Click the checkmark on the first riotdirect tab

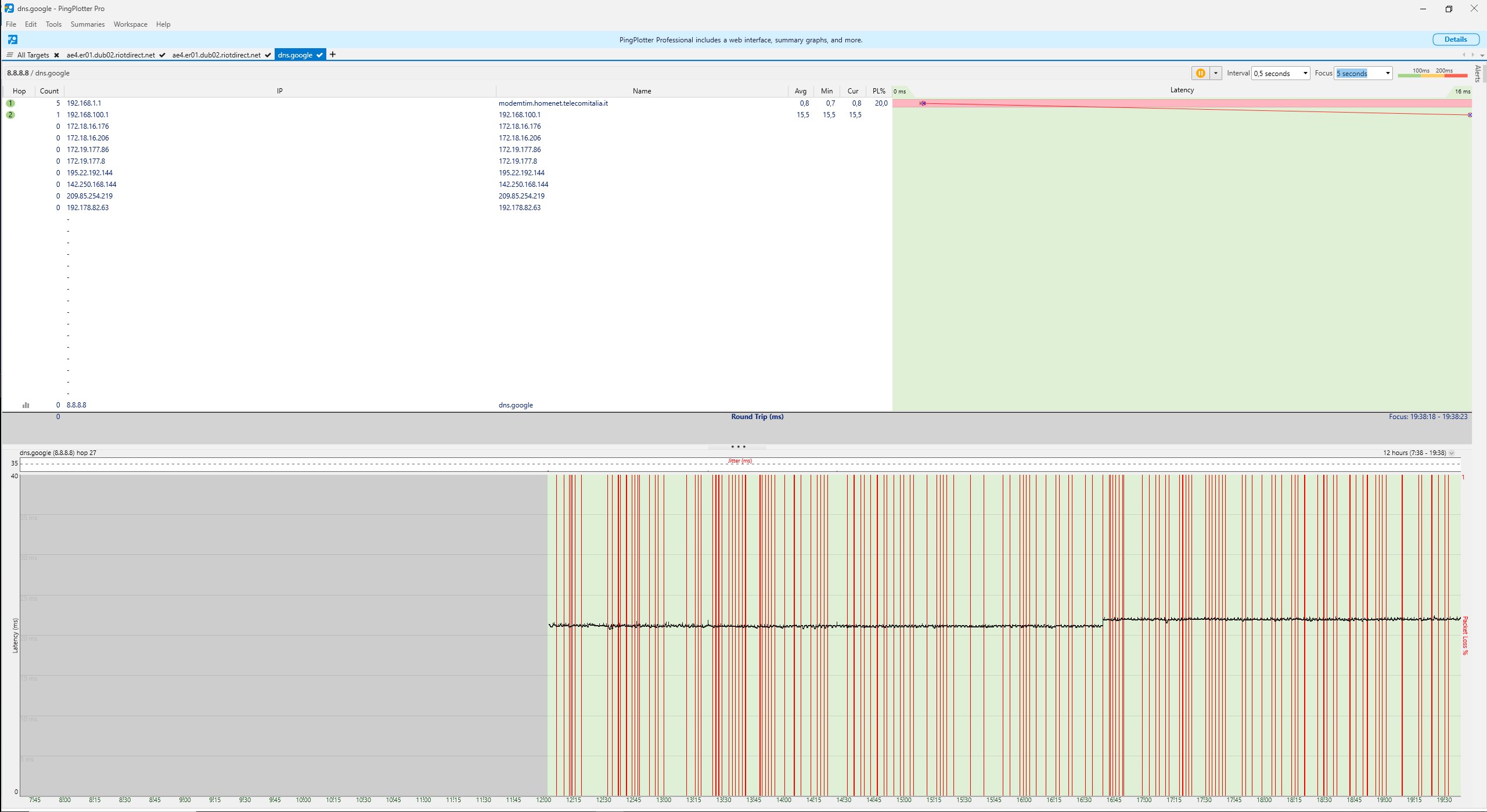pos(162,55)
